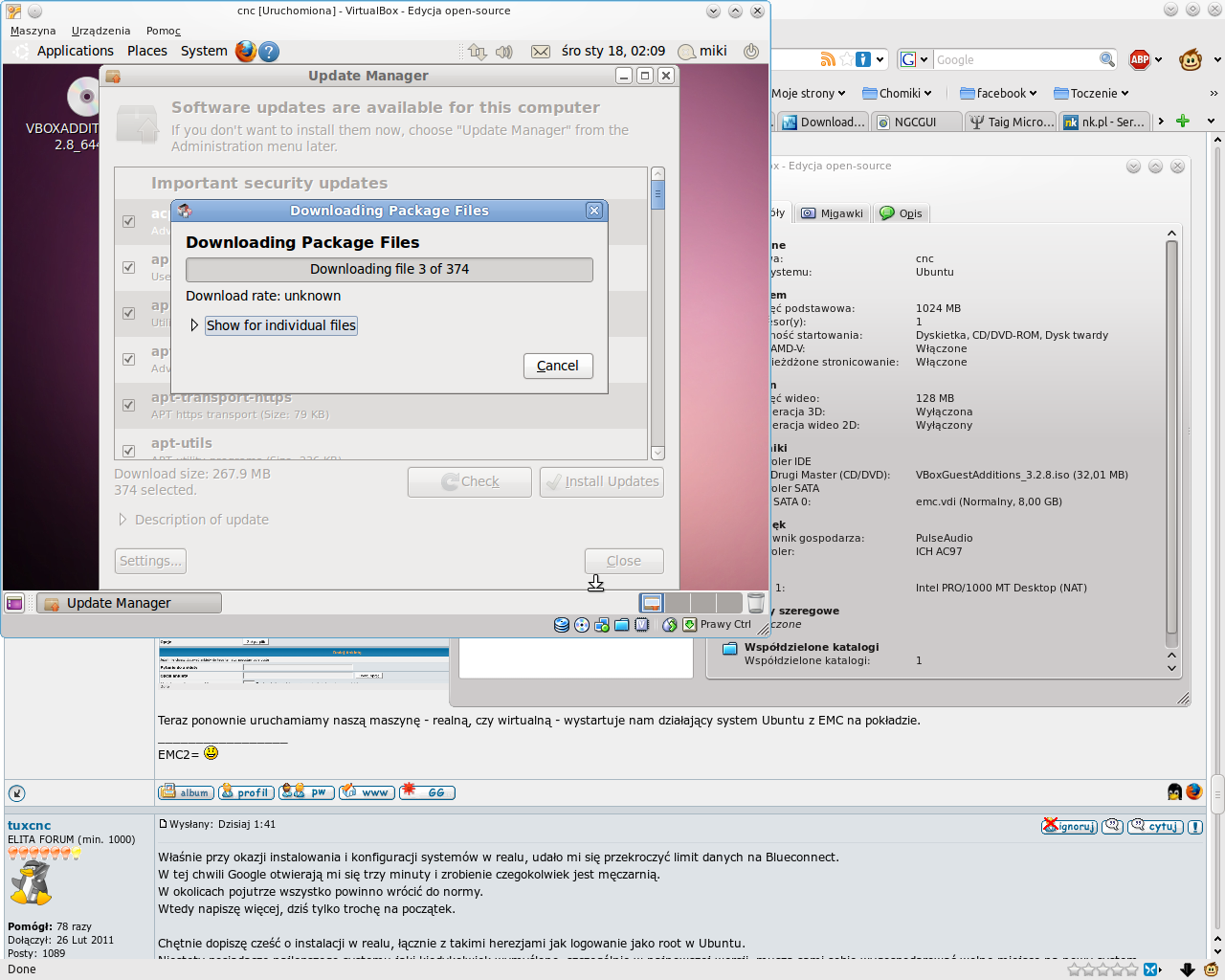Open the GNOME help icon next to Firefox

pyautogui.click(x=270, y=52)
